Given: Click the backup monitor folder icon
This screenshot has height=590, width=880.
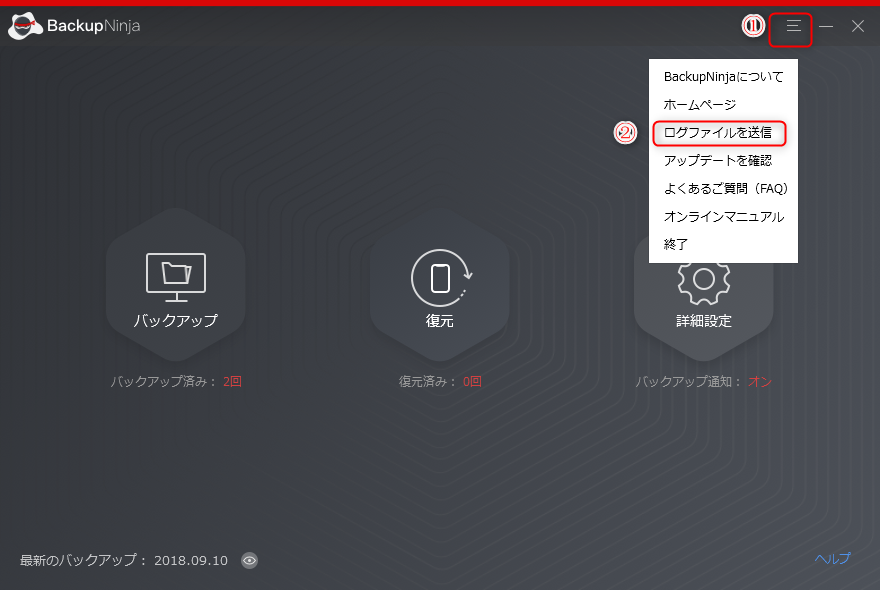Looking at the screenshot, I should click(176, 277).
